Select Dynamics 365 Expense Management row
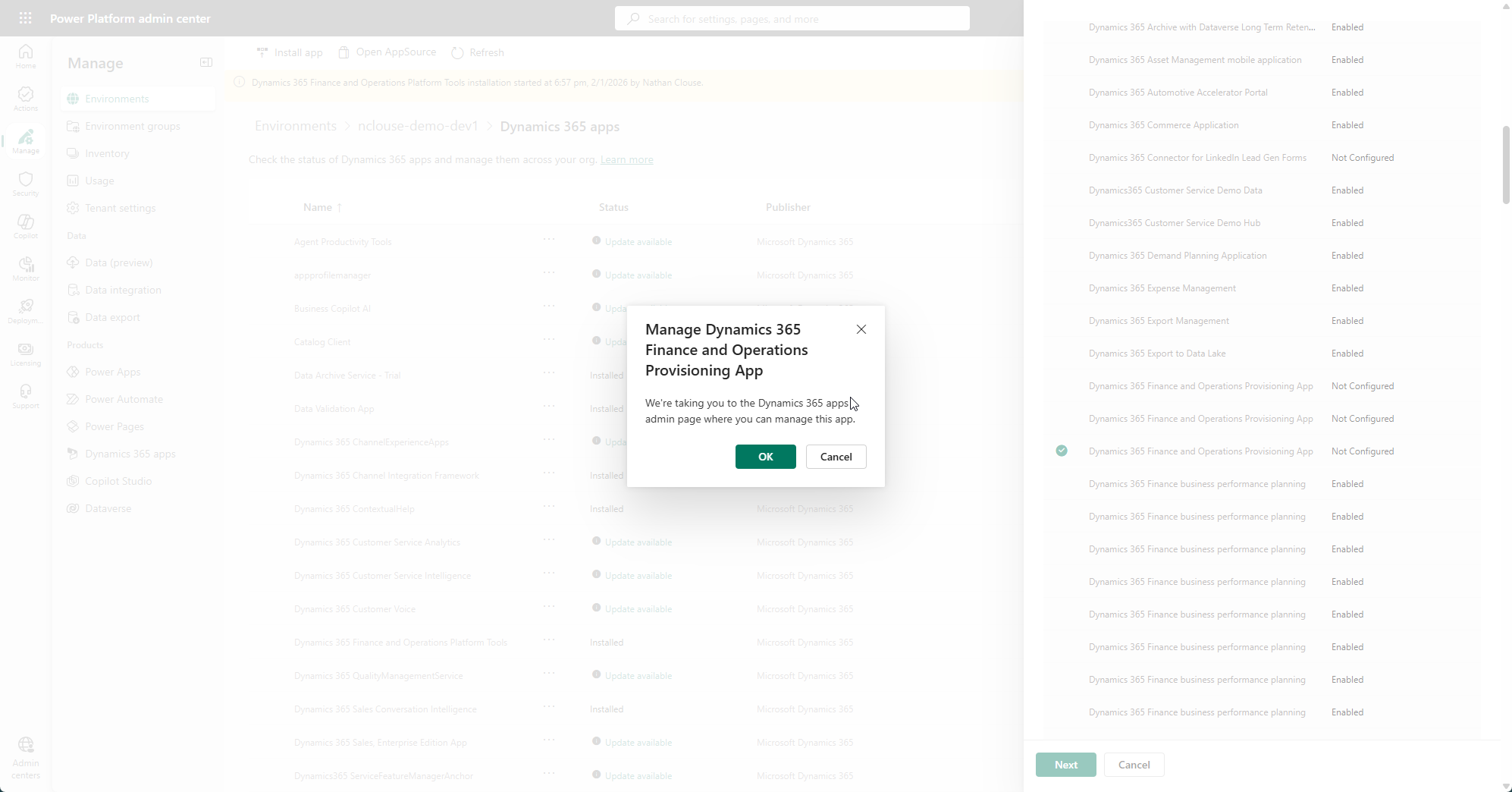 [x=1162, y=288]
